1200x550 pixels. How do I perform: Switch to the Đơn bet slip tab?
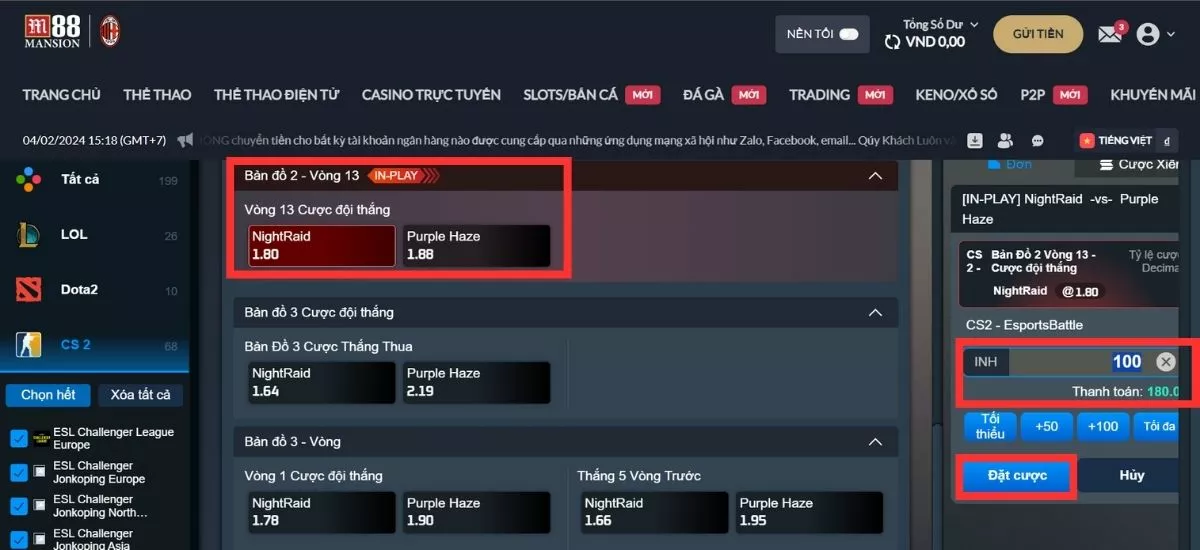[x=1009, y=164]
